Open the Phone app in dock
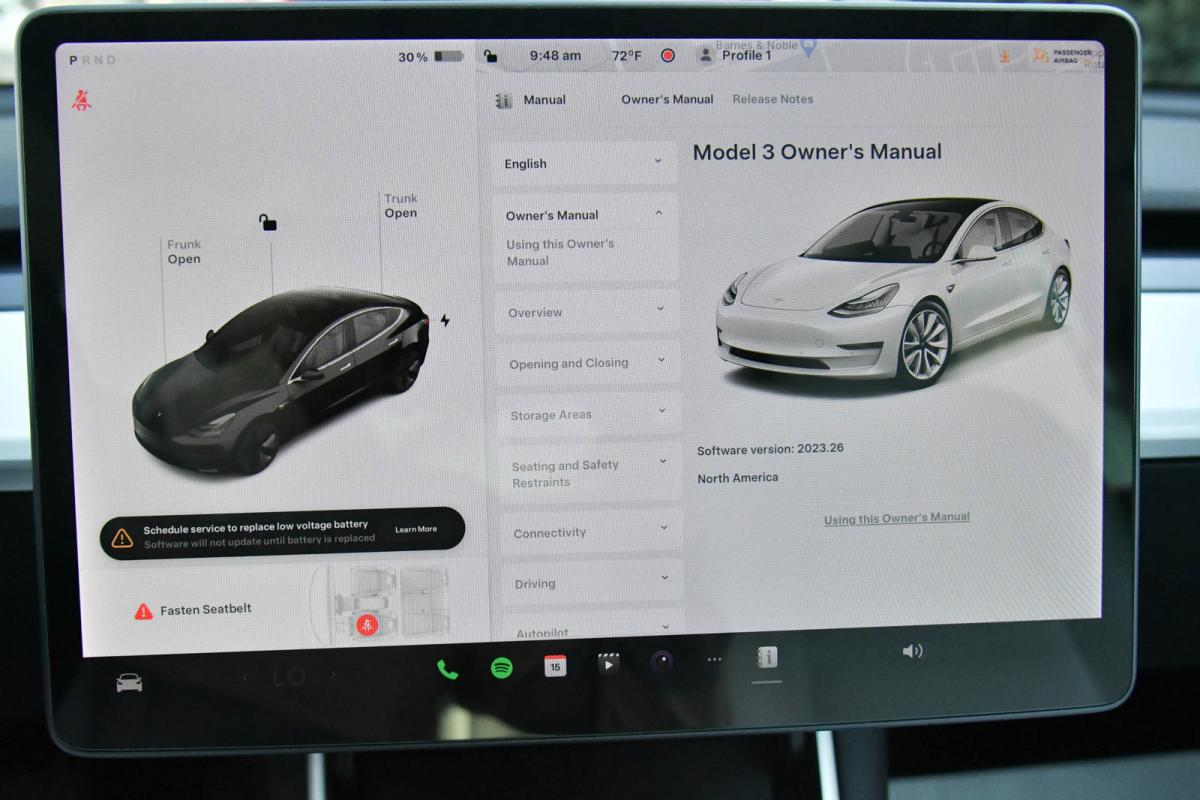The height and width of the screenshot is (800, 1200). (x=447, y=669)
